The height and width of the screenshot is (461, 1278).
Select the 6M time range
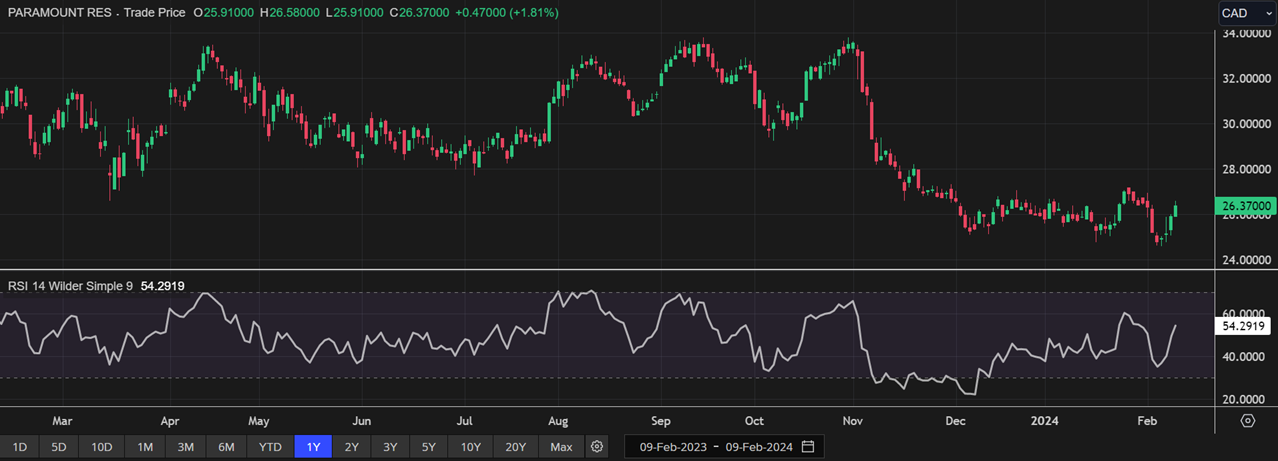(x=226, y=446)
